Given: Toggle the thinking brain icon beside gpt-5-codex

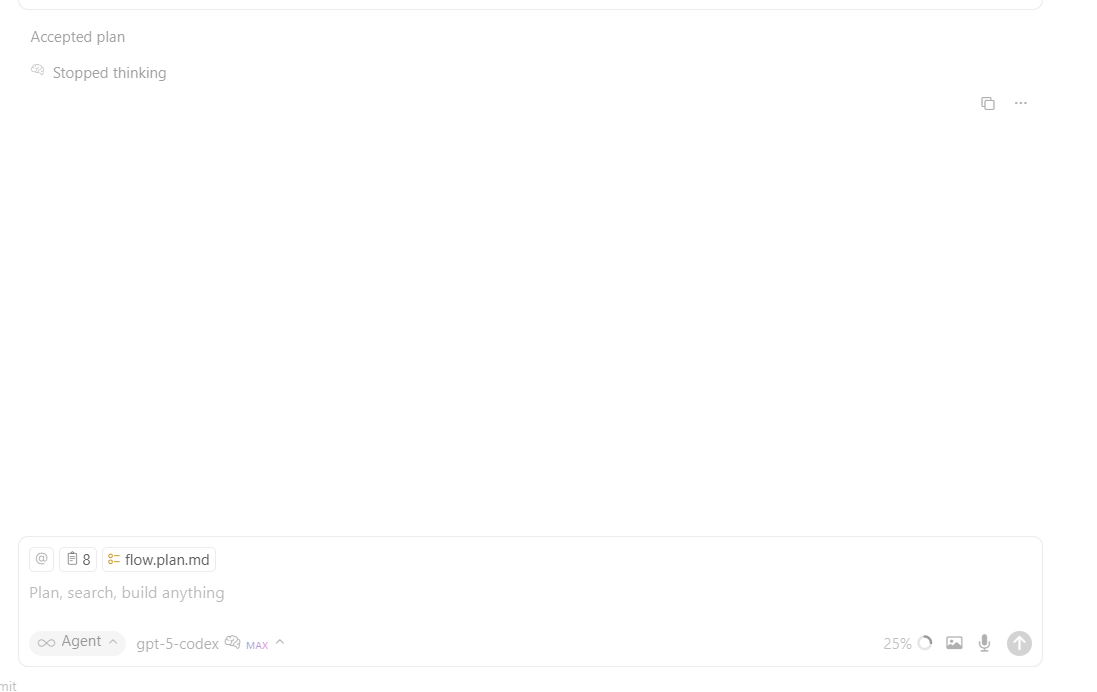Looking at the screenshot, I should coord(232,642).
